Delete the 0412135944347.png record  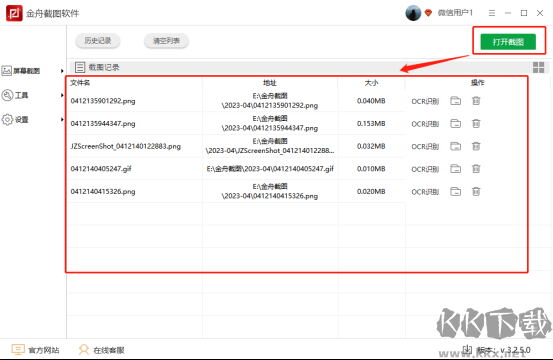[x=476, y=123]
